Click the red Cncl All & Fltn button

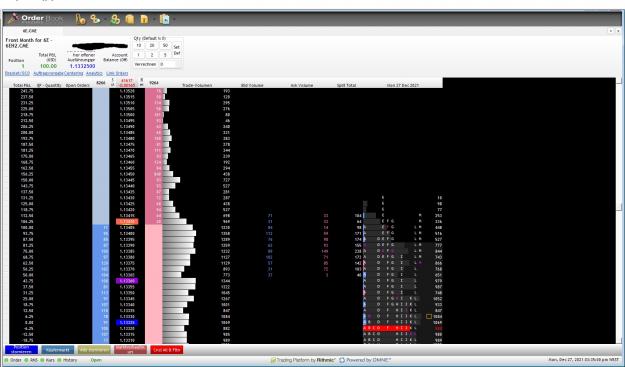(x=167, y=350)
